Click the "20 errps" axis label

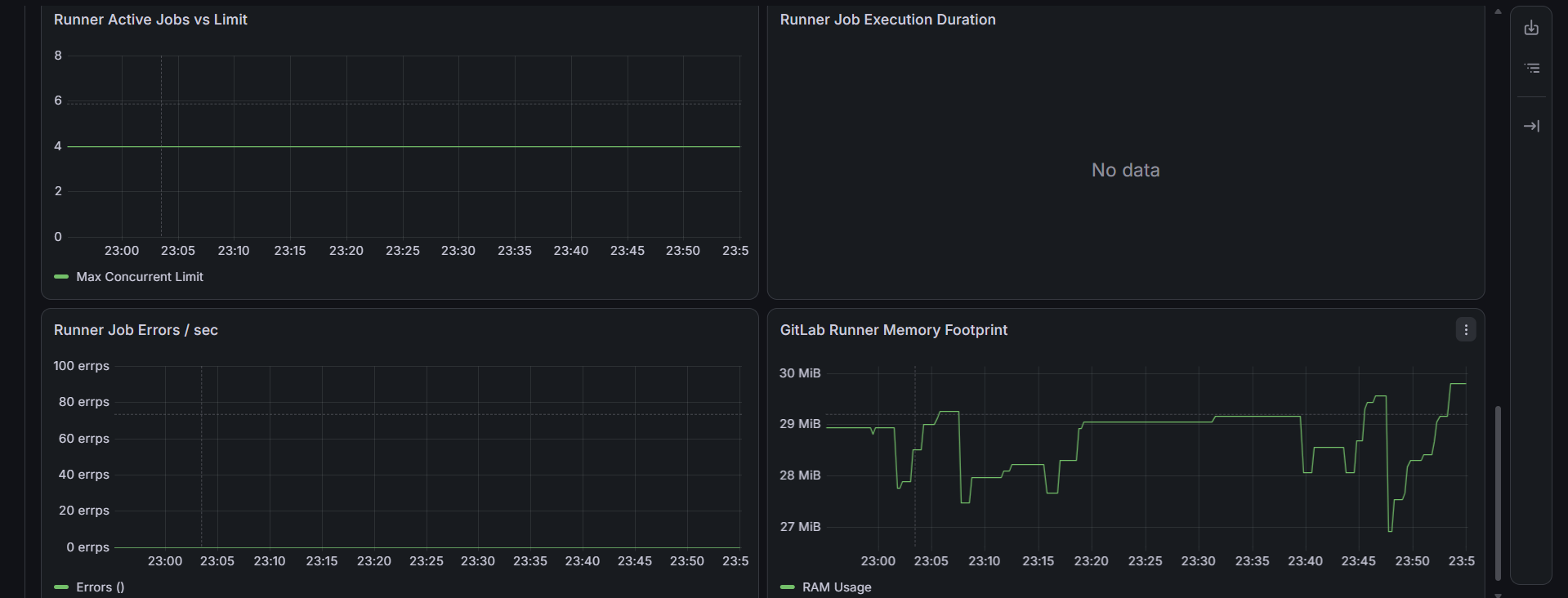(84, 511)
